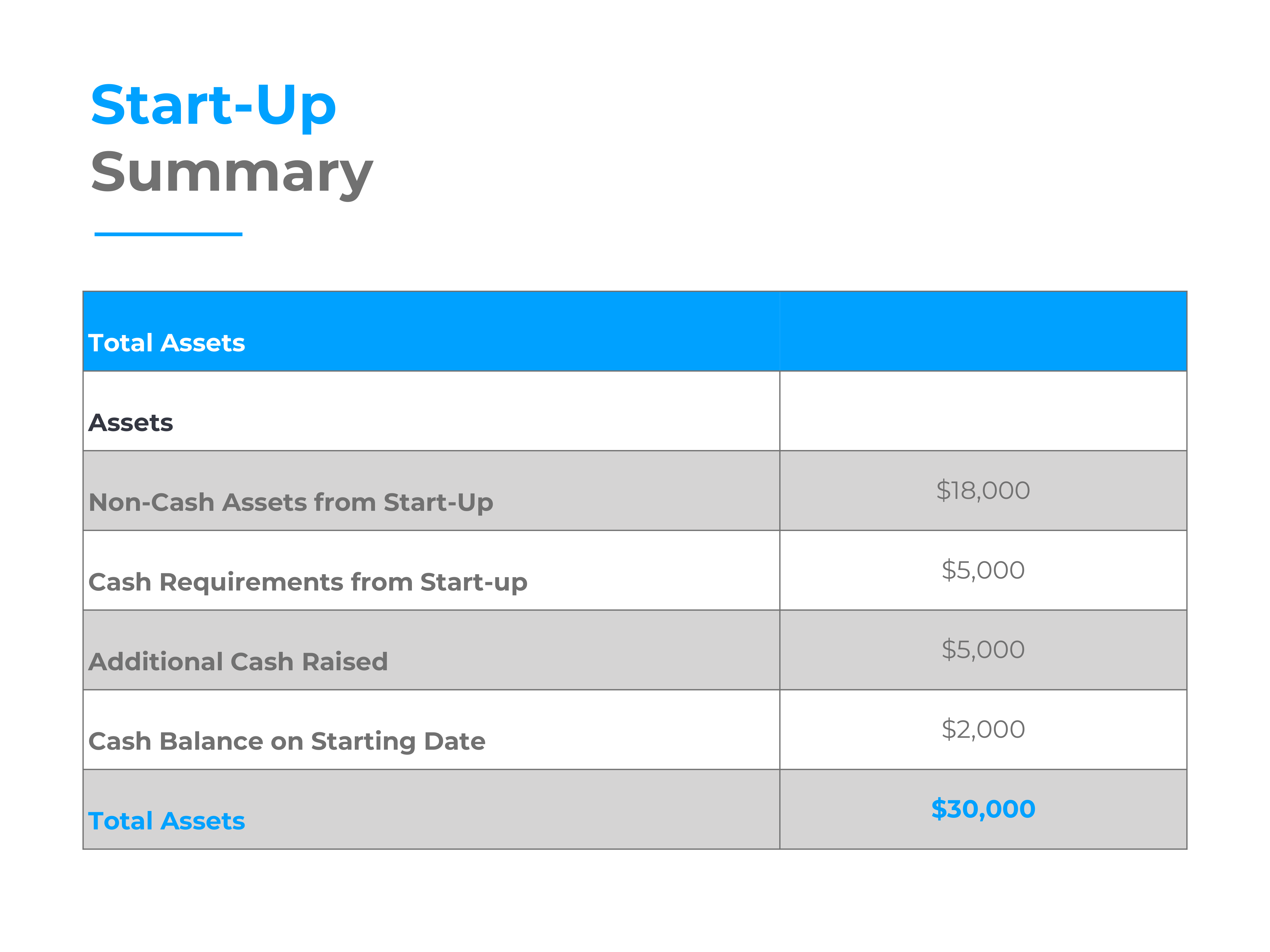Click the $2,000 value cell
This screenshot has height=952, width=1270.
click(x=983, y=729)
